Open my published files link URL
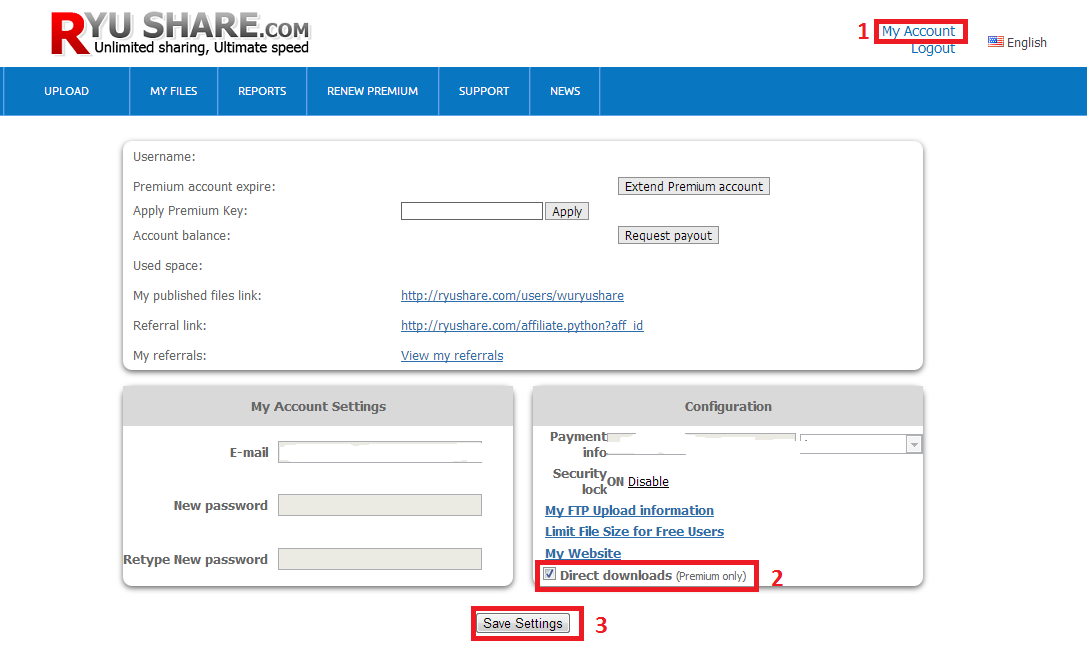The image size is (1087, 670). pyautogui.click(x=512, y=295)
